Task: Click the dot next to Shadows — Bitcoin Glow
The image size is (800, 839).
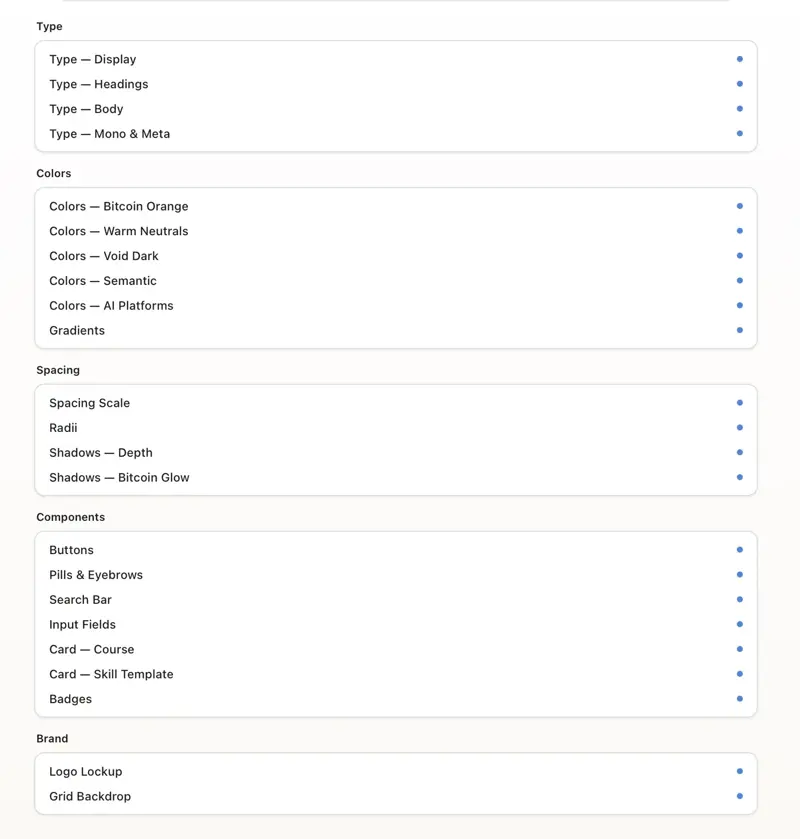Action: (x=740, y=477)
